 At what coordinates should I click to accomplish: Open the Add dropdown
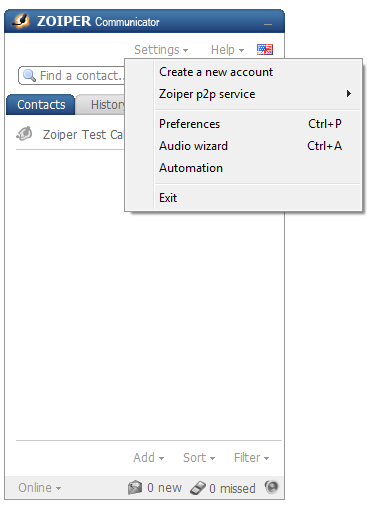[x=148, y=458]
